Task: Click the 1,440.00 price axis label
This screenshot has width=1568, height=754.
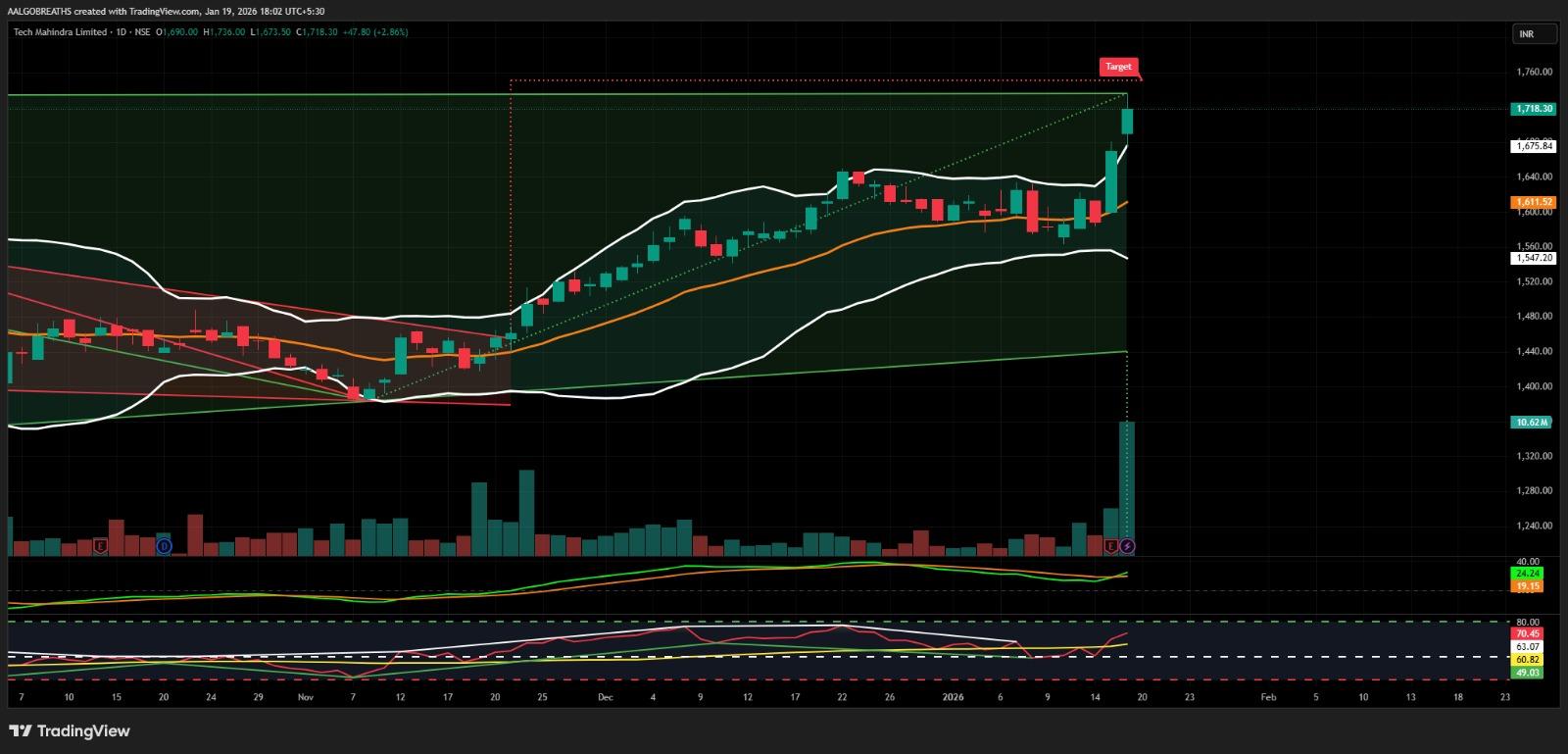Action: pyautogui.click(x=1534, y=352)
